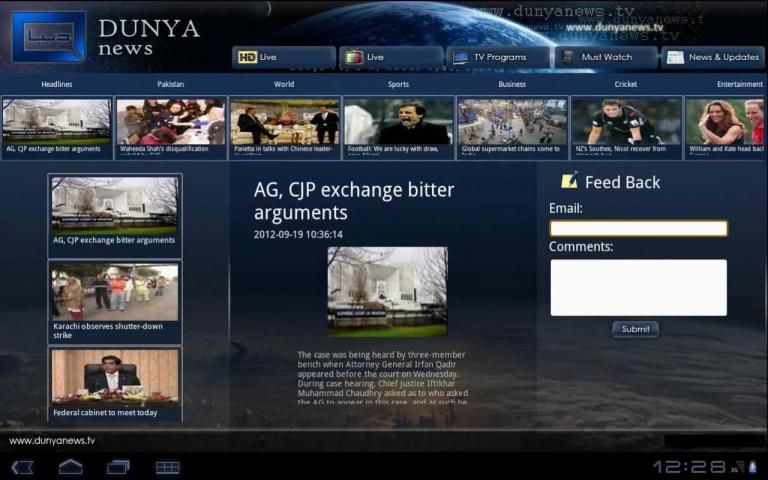Viewport: 768px width, 480px height.
Task: Tap the Android back navigation icon
Action: coord(22,467)
